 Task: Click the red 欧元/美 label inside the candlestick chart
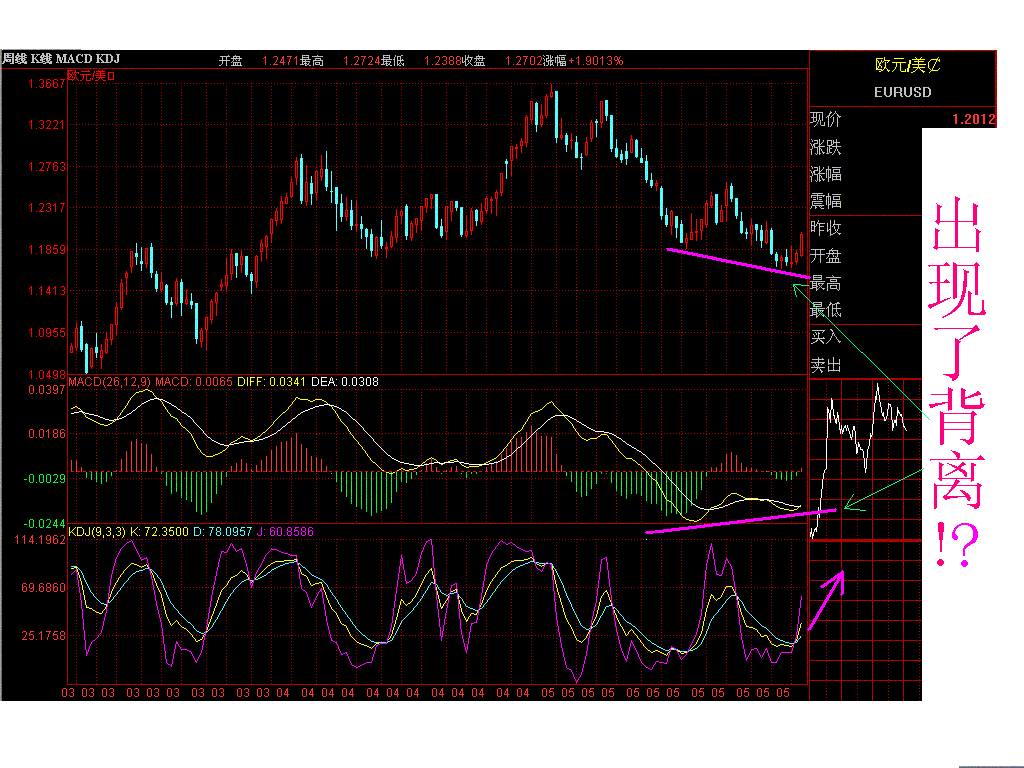click(91, 76)
